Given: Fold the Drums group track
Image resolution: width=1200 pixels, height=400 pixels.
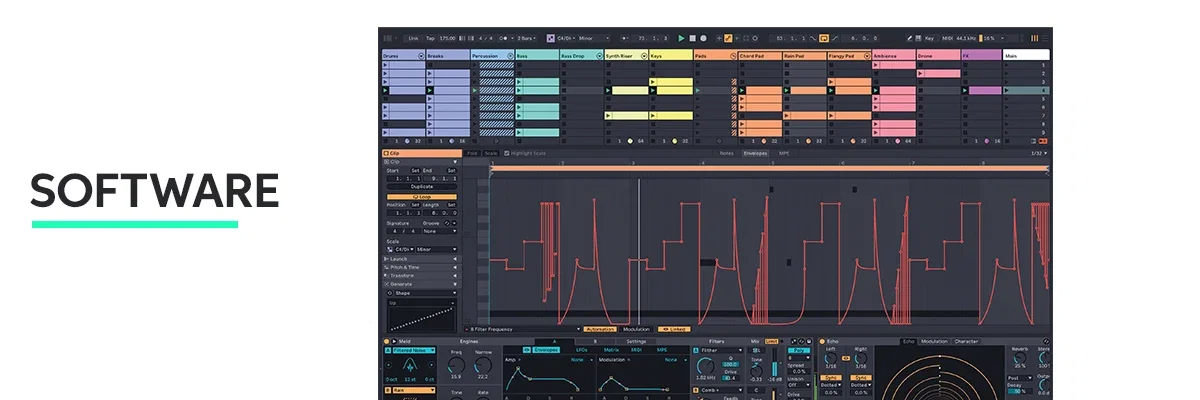Looking at the screenshot, I should [x=421, y=56].
